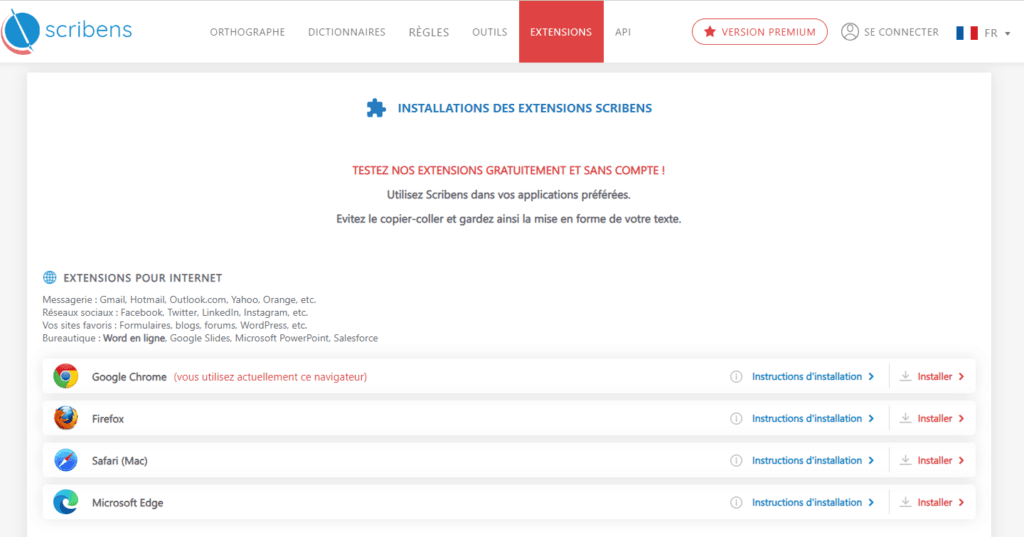The width and height of the screenshot is (1024, 537).
Task: Open Instructions d'installation for Firefox
Action: coord(812,418)
